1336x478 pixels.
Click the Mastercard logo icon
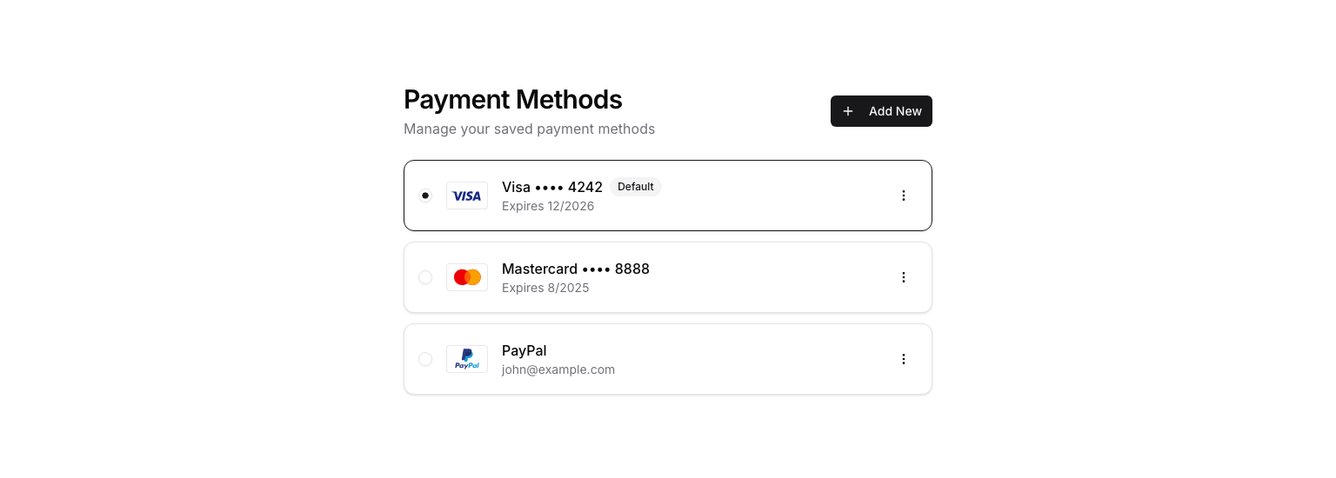click(x=467, y=277)
